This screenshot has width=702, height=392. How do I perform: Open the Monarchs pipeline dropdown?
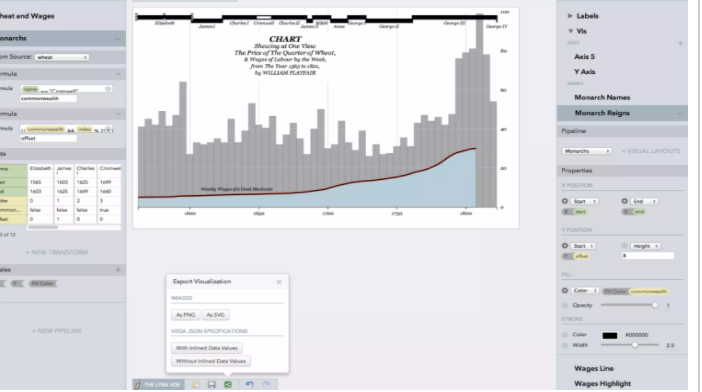(x=586, y=151)
